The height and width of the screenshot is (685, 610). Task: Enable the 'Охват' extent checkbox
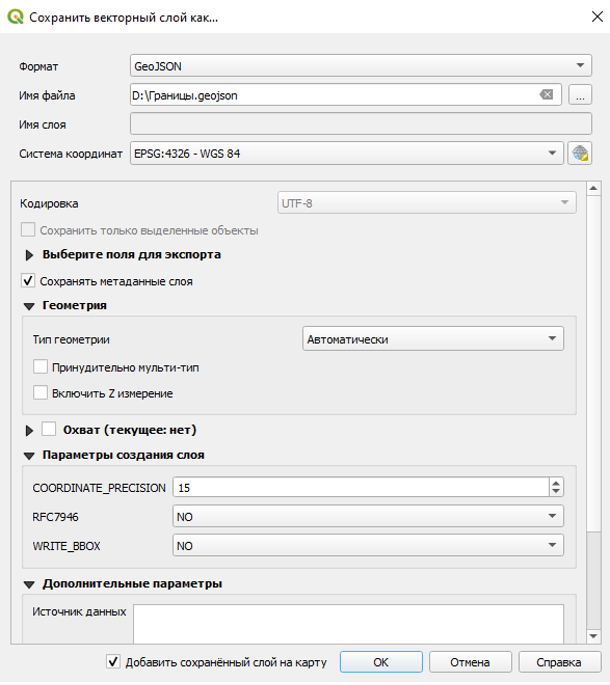(49, 430)
